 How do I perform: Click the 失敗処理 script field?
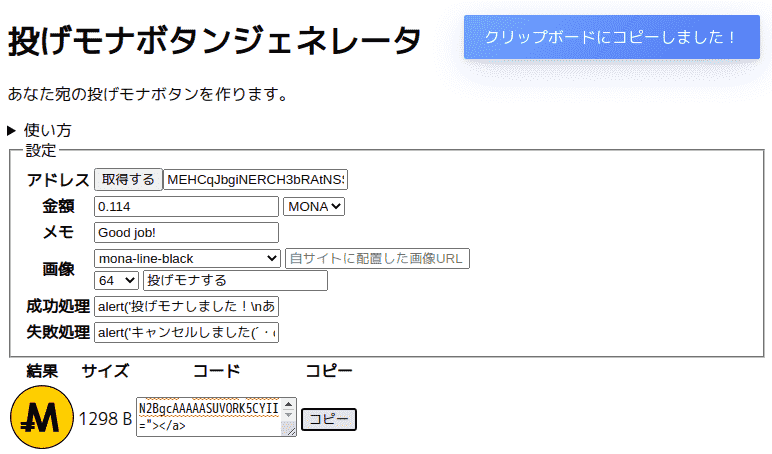tap(186, 332)
